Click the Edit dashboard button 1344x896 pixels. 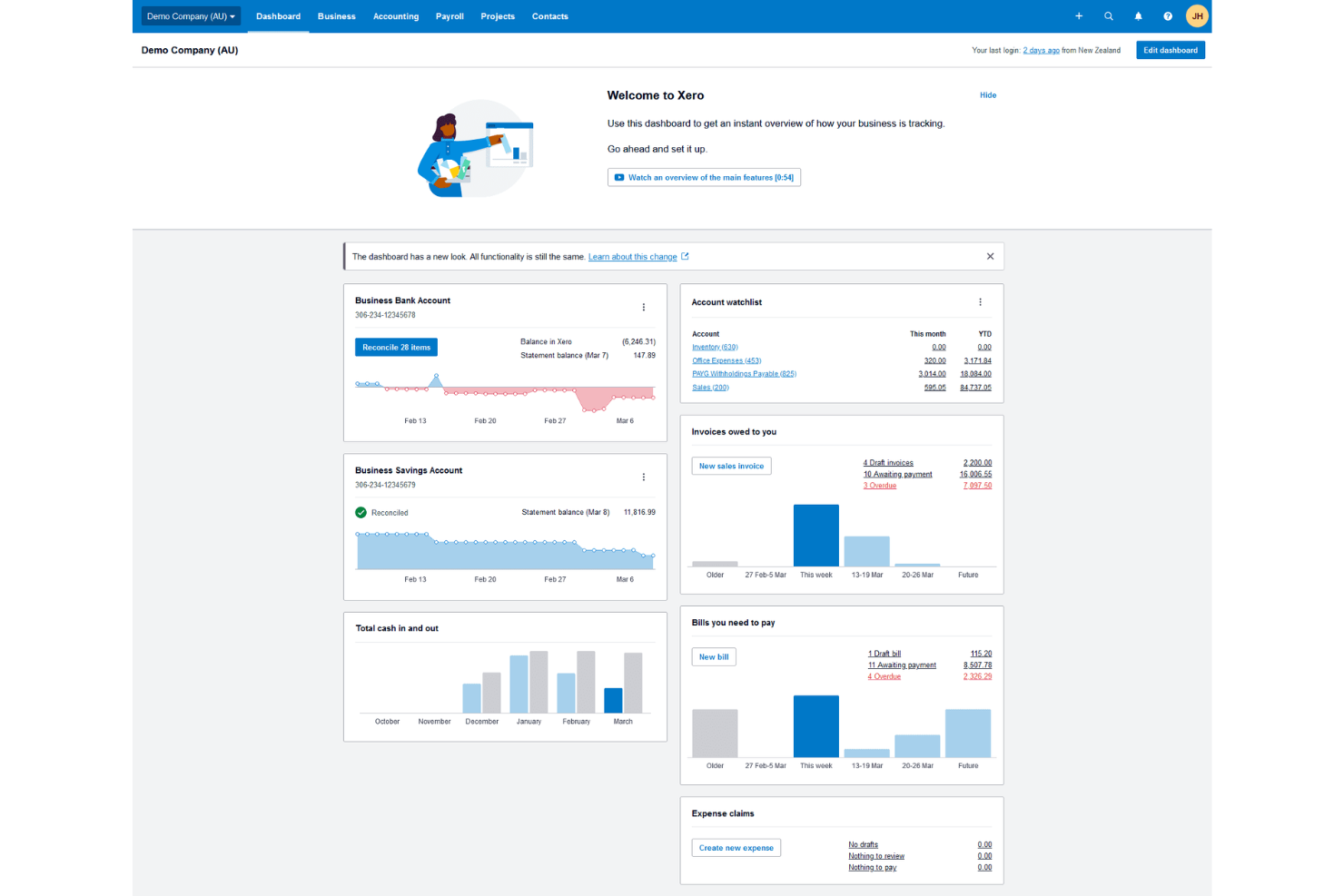coord(1171,50)
